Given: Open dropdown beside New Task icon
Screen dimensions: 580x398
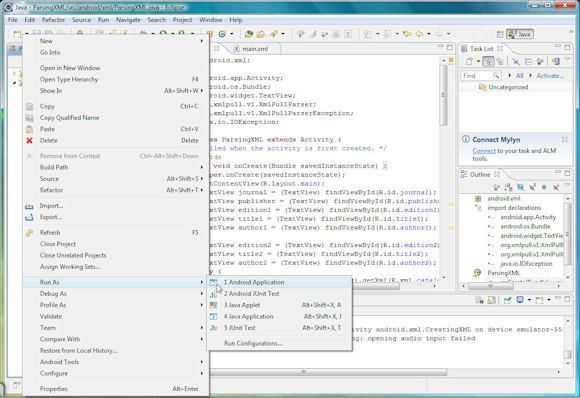Looking at the screenshot, I should pos(478,61).
